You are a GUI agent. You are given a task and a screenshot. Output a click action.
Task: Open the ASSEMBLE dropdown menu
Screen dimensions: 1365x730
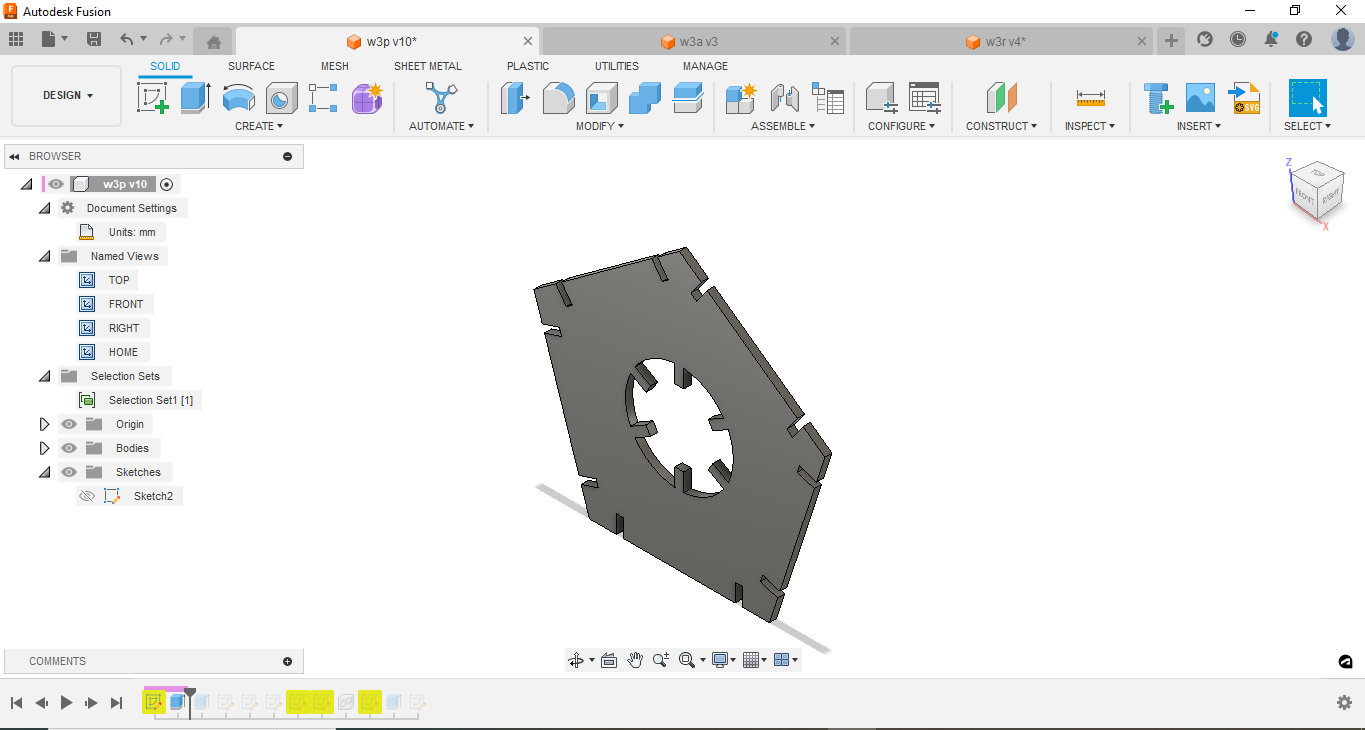(783, 126)
